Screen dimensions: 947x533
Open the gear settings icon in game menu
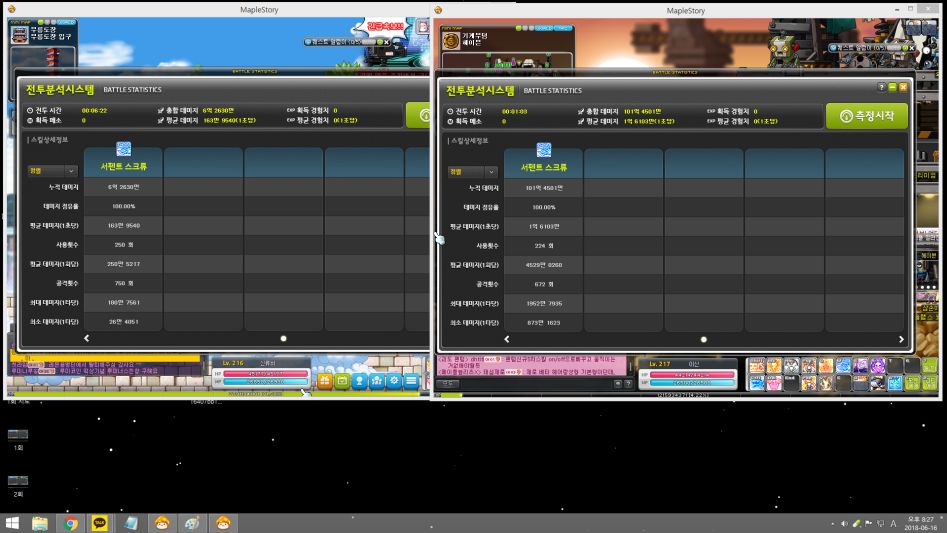tap(394, 381)
